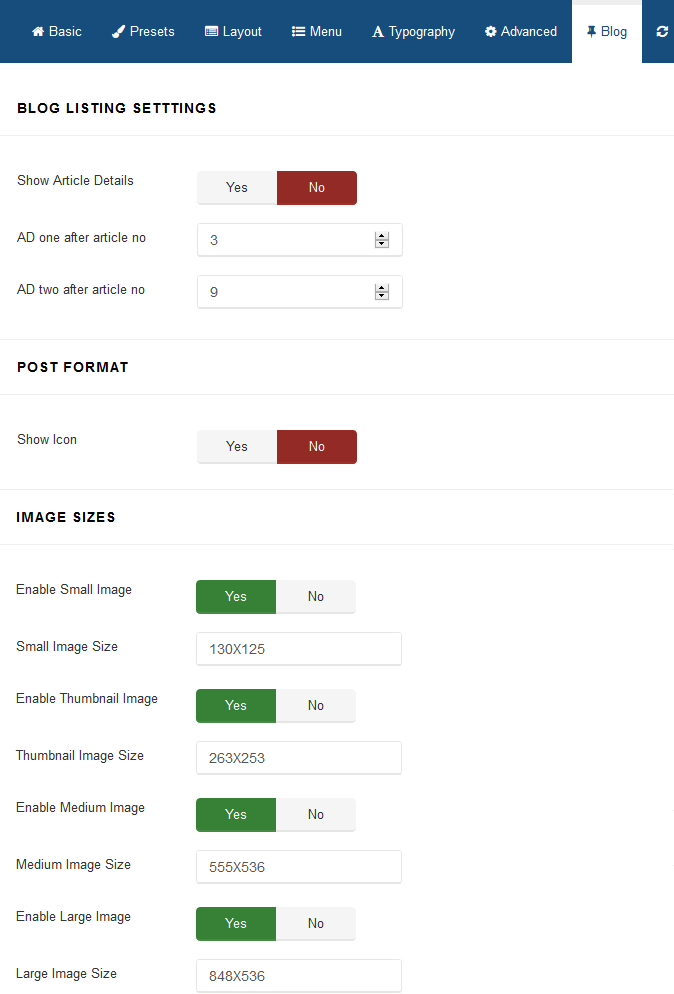This screenshot has height=994, width=674.
Task: Set Enable Medium Image to No
Action: (x=316, y=814)
